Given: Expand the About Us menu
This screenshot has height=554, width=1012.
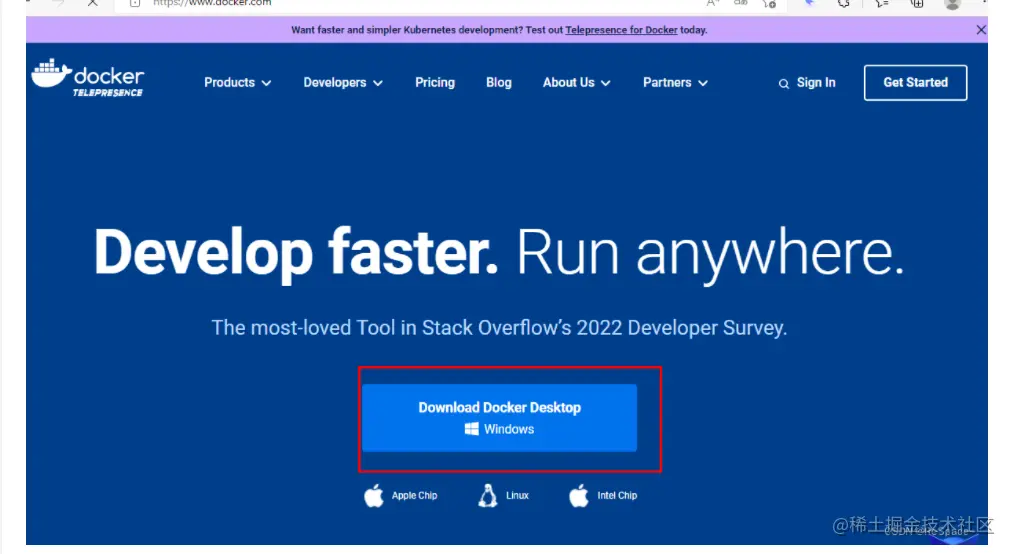Looking at the screenshot, I should (576, 83).
